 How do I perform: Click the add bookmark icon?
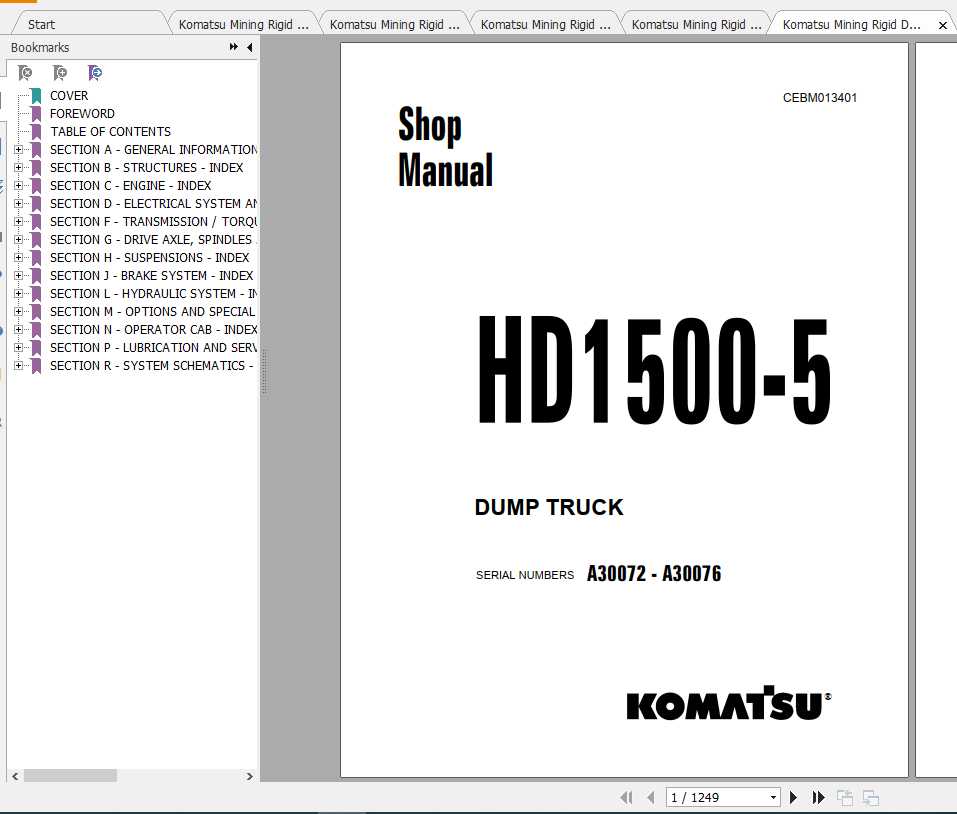point(60,73)
